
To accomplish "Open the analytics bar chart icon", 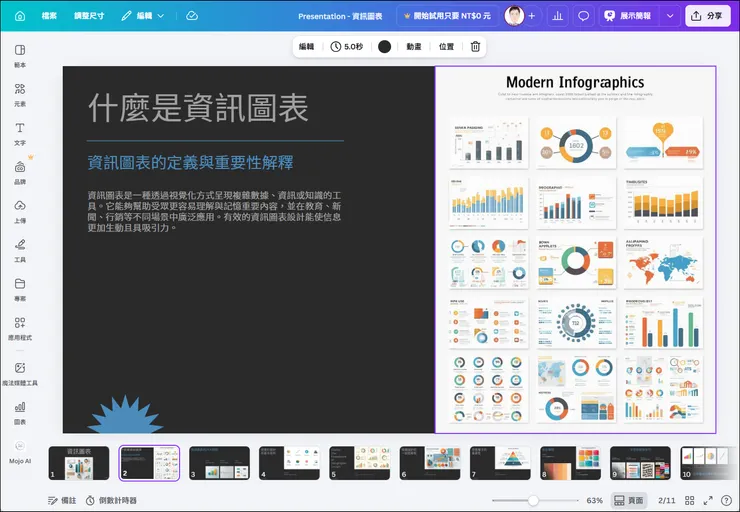I will (x=557, y=16).
